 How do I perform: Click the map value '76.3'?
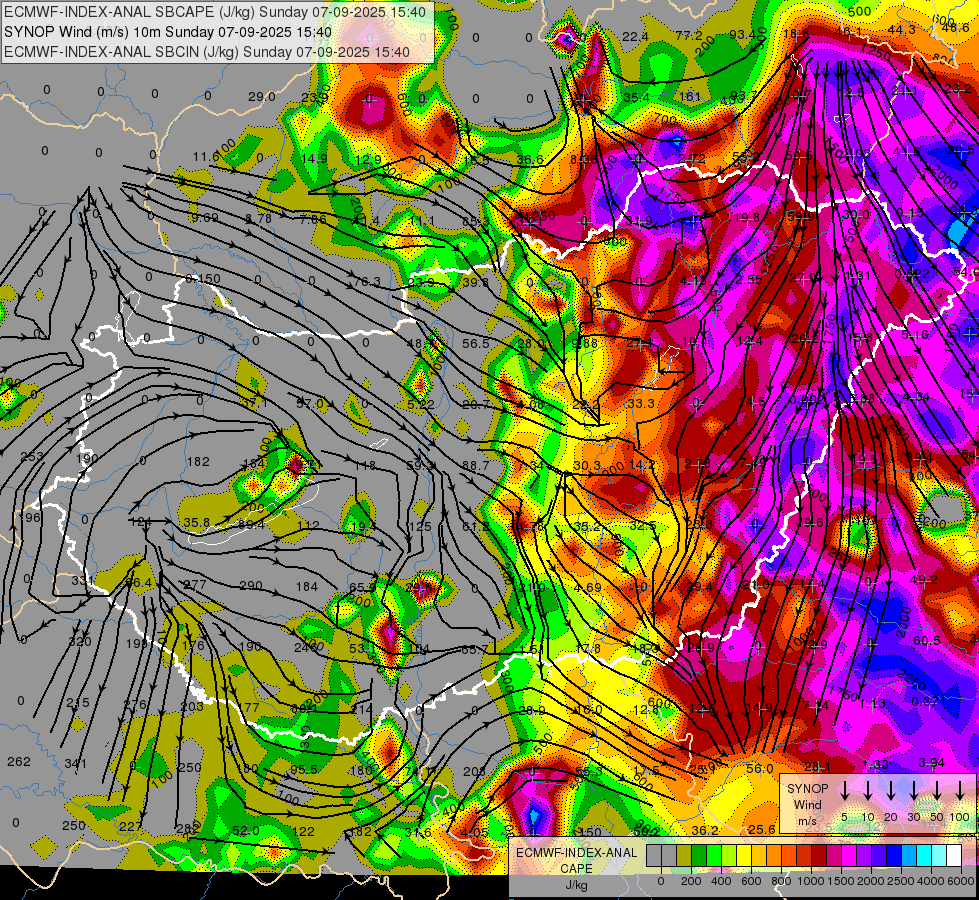coord(367,282)
